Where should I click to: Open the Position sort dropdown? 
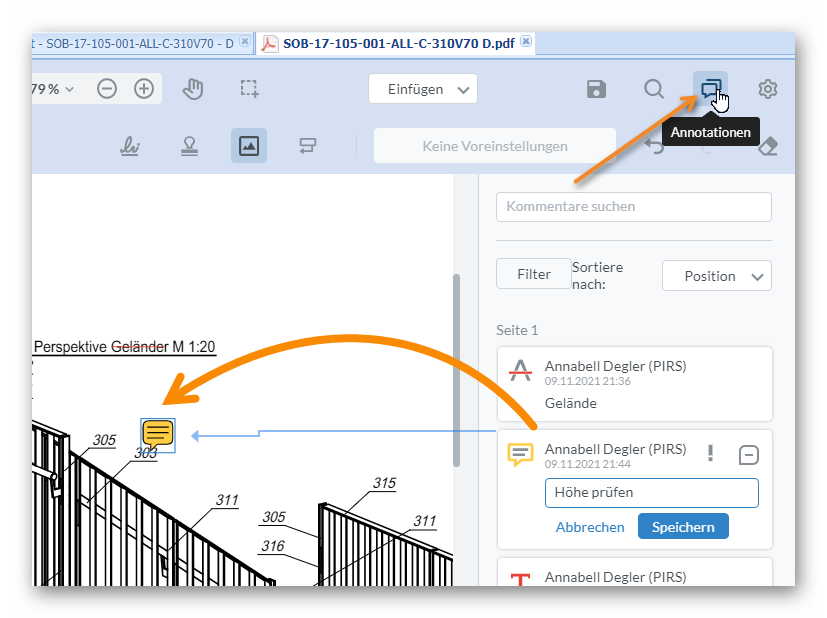716,276
